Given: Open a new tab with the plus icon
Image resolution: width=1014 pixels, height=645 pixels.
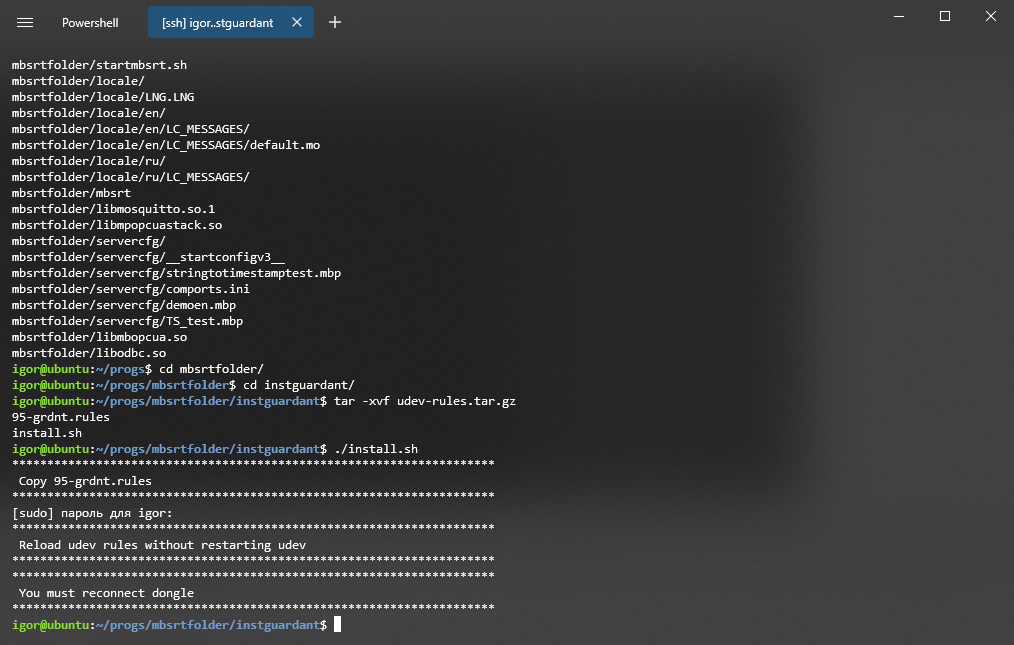Looking at the screenshot, I should click(335, 22).
